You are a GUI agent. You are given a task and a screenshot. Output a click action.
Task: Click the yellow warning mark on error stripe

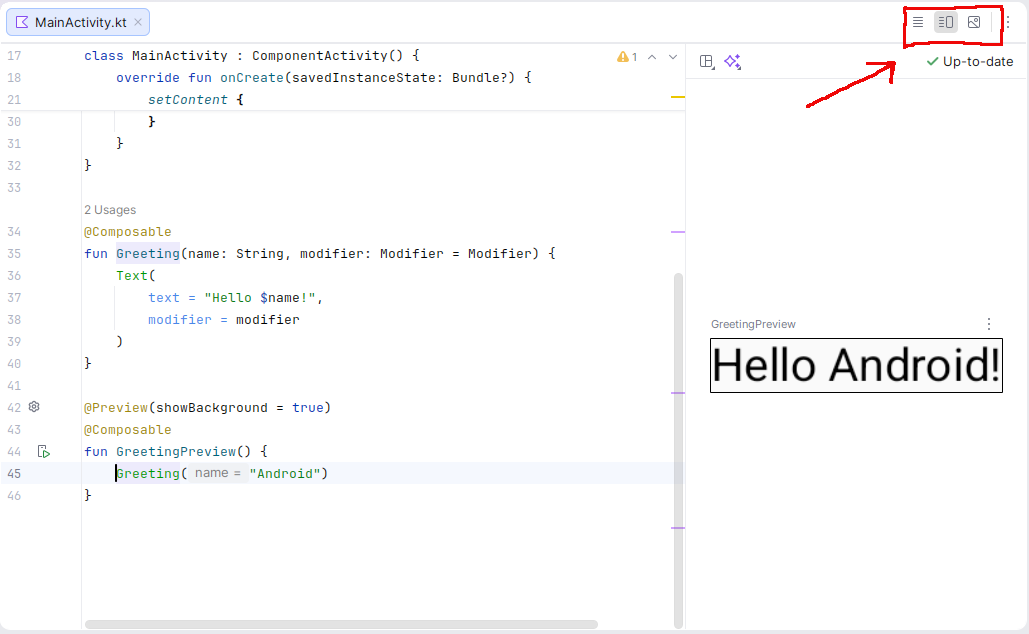pyautogui.click(x=678, y=97)
